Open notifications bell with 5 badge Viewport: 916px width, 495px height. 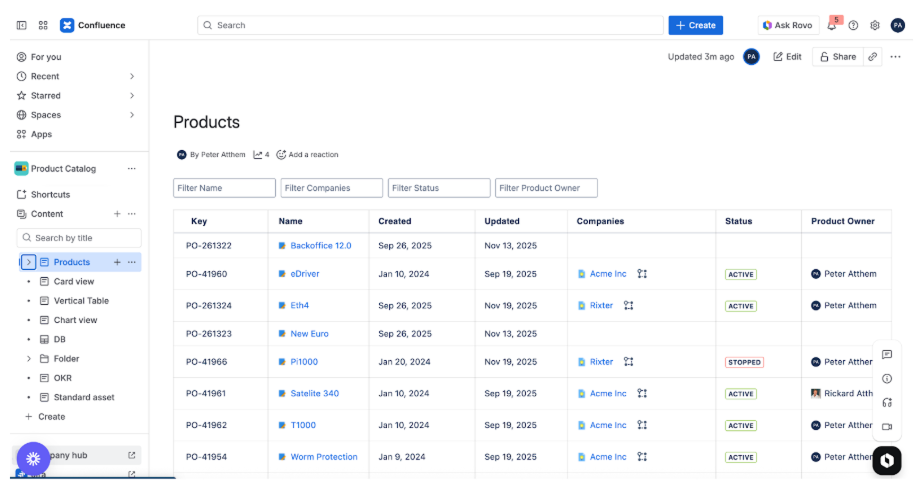coord(832,25)
